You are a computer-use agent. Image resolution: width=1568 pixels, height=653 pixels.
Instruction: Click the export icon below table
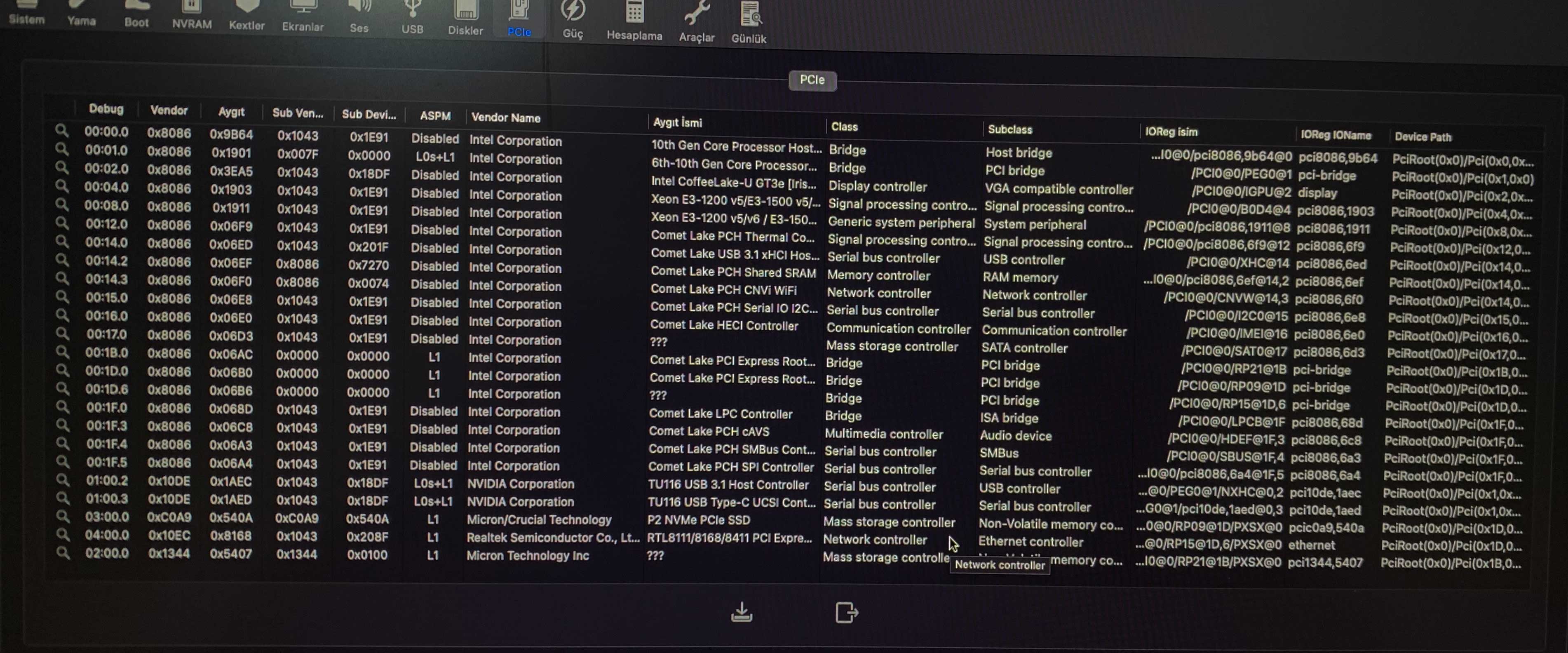click(x=846, y=612)
